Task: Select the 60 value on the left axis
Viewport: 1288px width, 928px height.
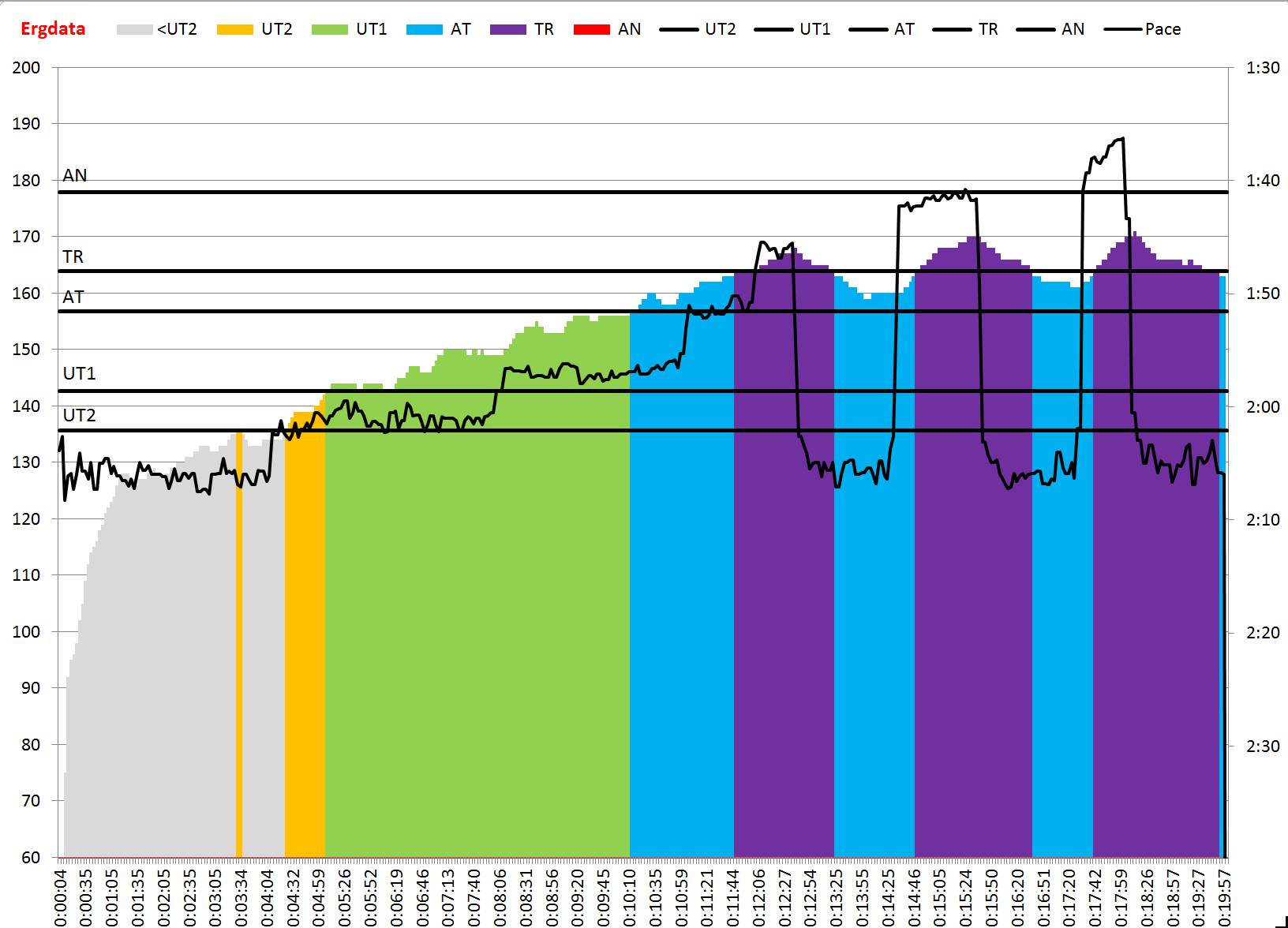Action: point(31,858)
